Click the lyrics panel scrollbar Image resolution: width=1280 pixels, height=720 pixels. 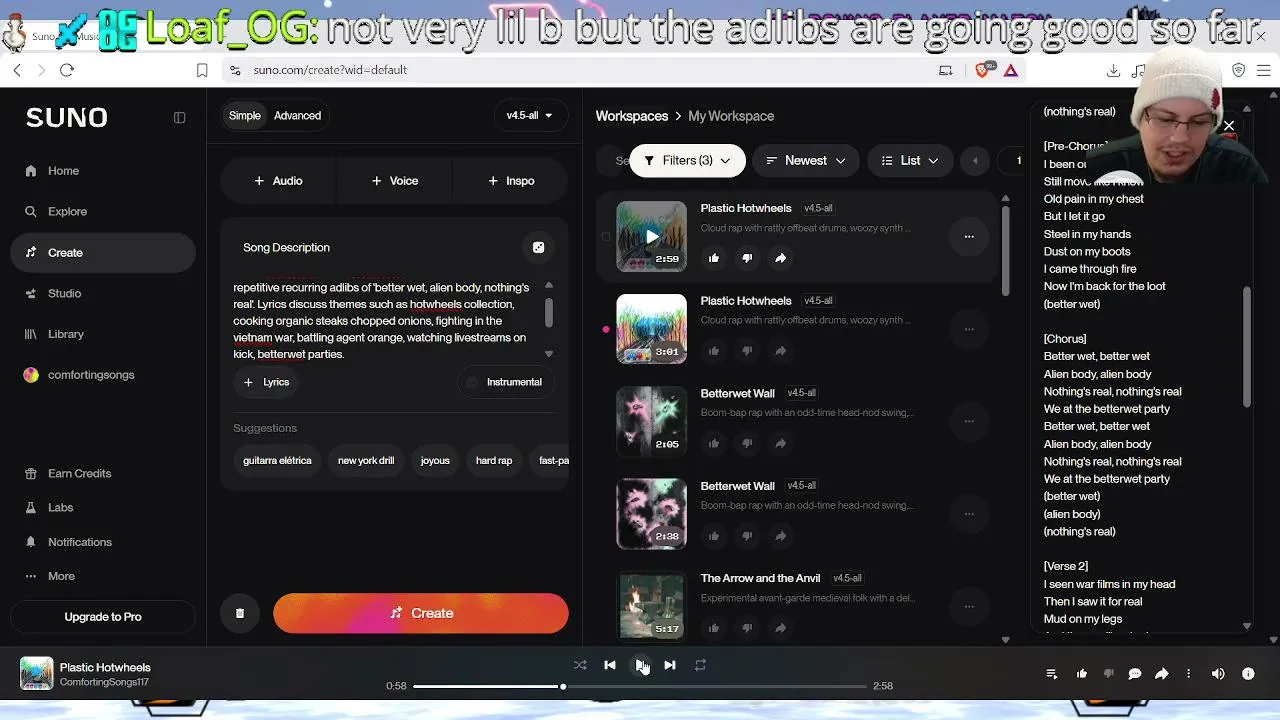tap(1247, 346)
